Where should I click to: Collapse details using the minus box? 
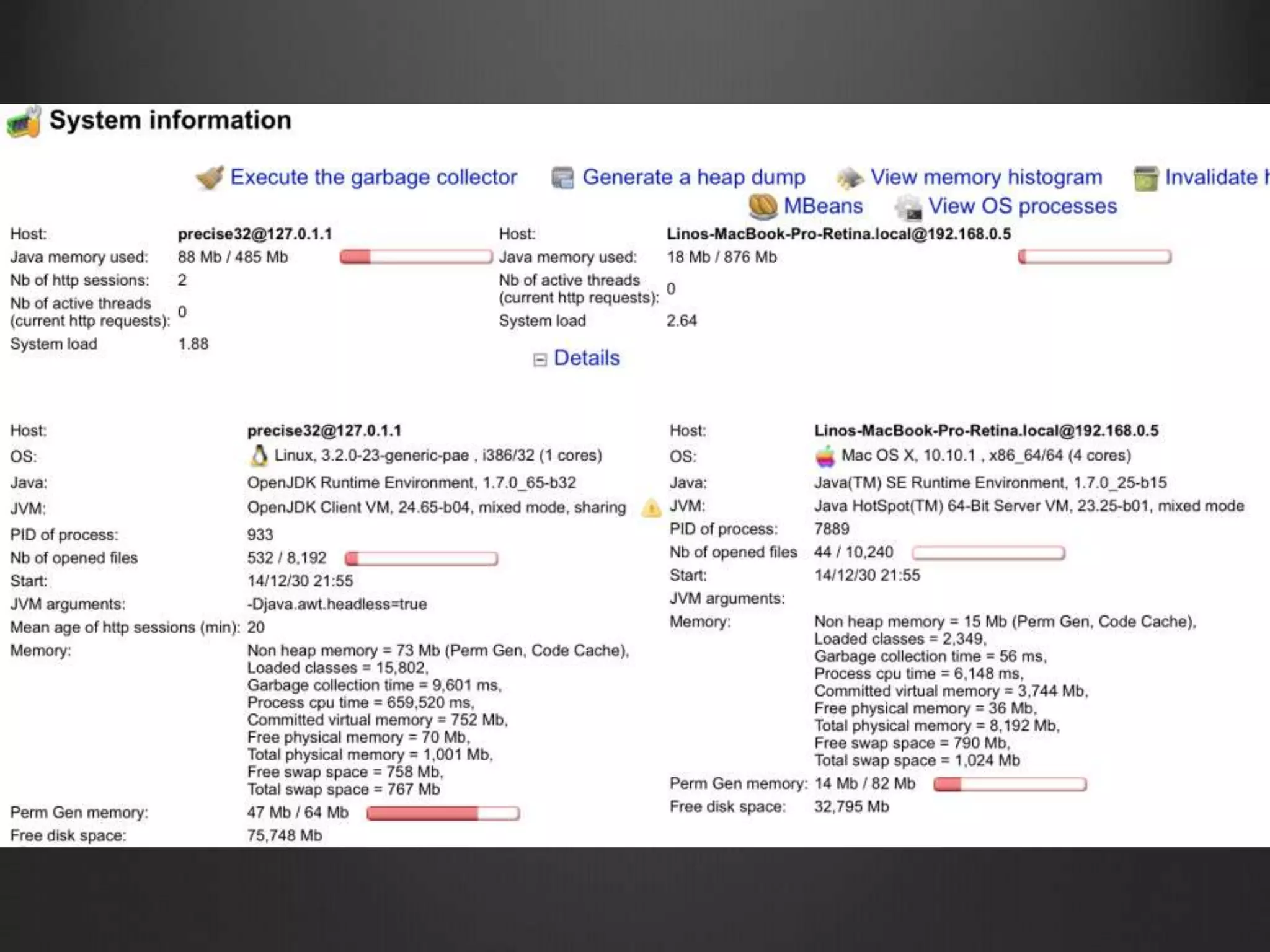point(540,360)
